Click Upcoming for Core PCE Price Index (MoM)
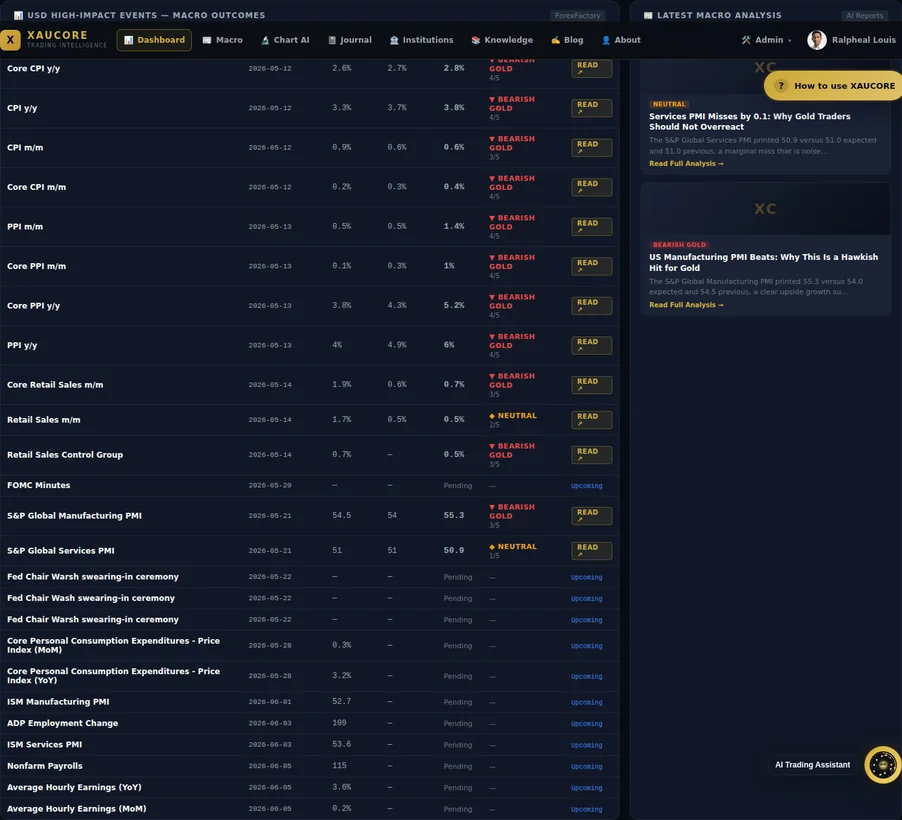The height and width of the screenshot is (820, 902). pos(586,646)
